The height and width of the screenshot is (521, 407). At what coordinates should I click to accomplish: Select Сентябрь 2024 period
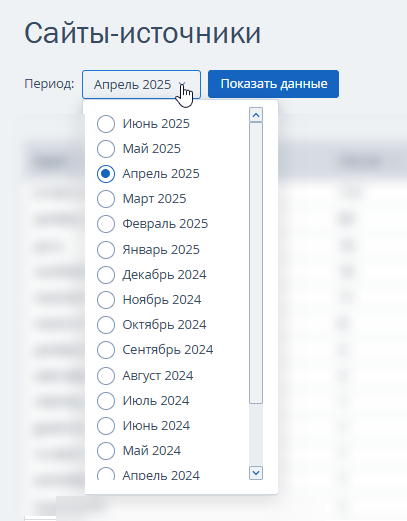(x=106, y=350)
